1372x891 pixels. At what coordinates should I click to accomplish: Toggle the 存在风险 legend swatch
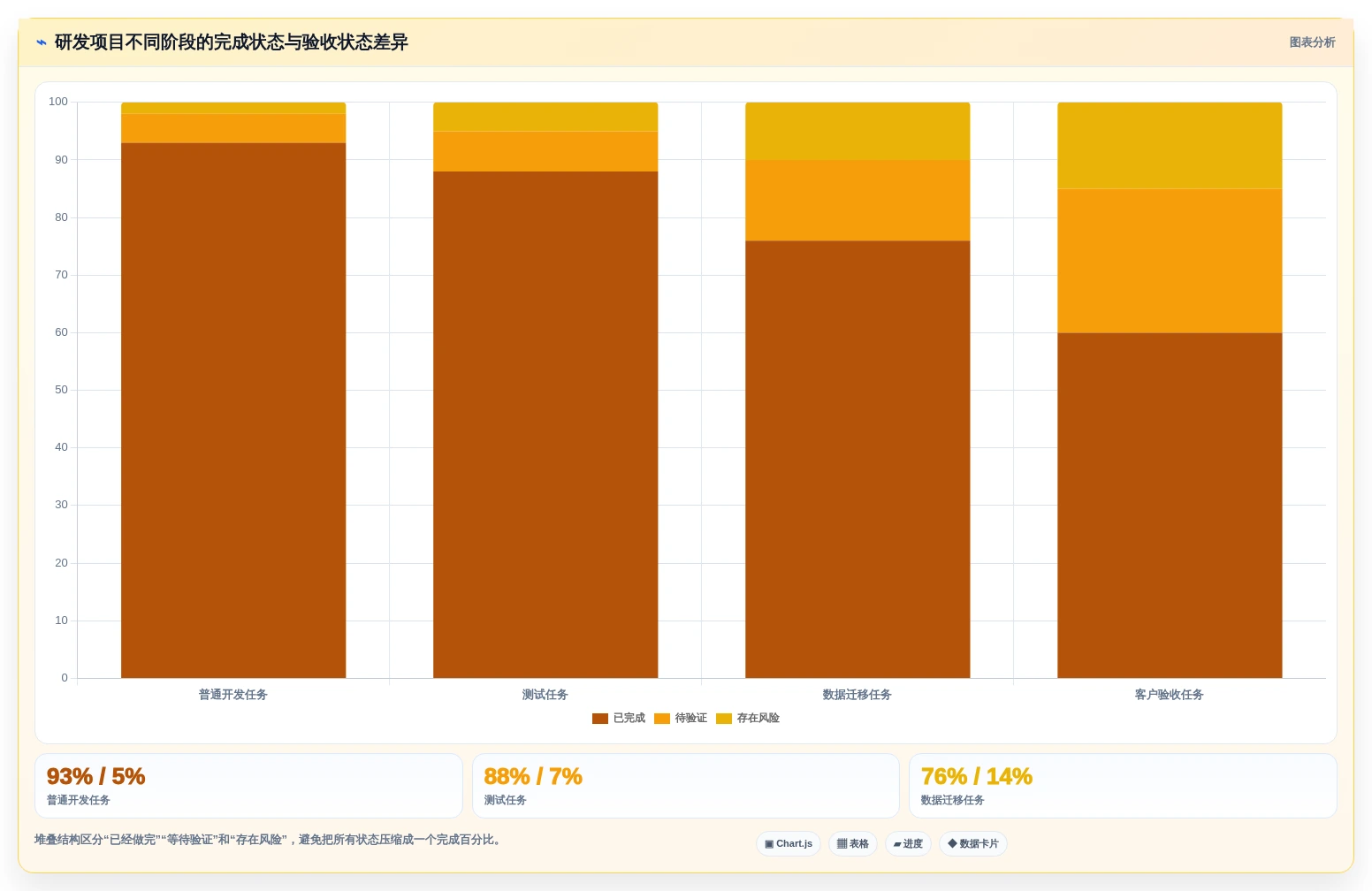(724, 719)
